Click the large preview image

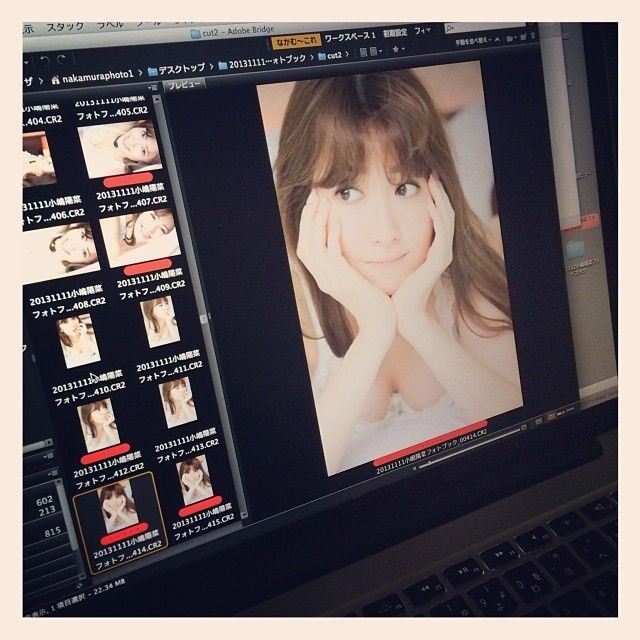(389, 267)
